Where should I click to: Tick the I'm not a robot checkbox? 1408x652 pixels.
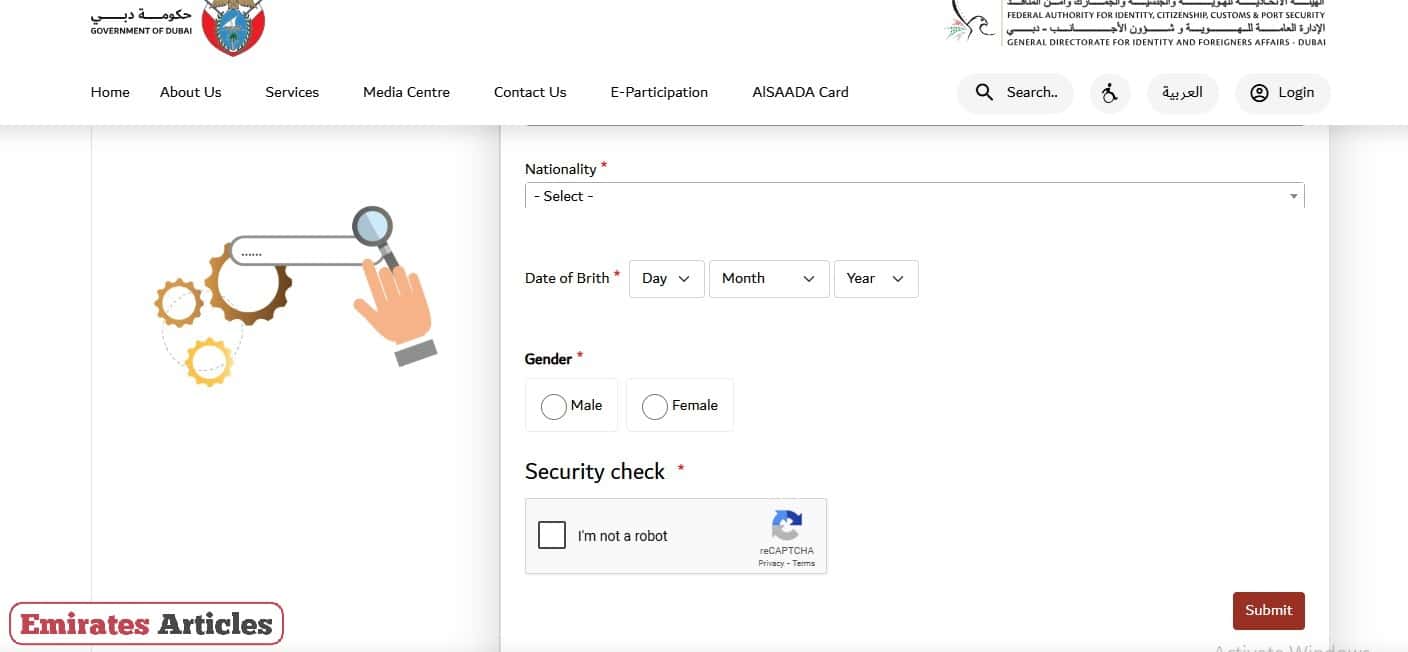pyautogui.click(x=552, y=535)
